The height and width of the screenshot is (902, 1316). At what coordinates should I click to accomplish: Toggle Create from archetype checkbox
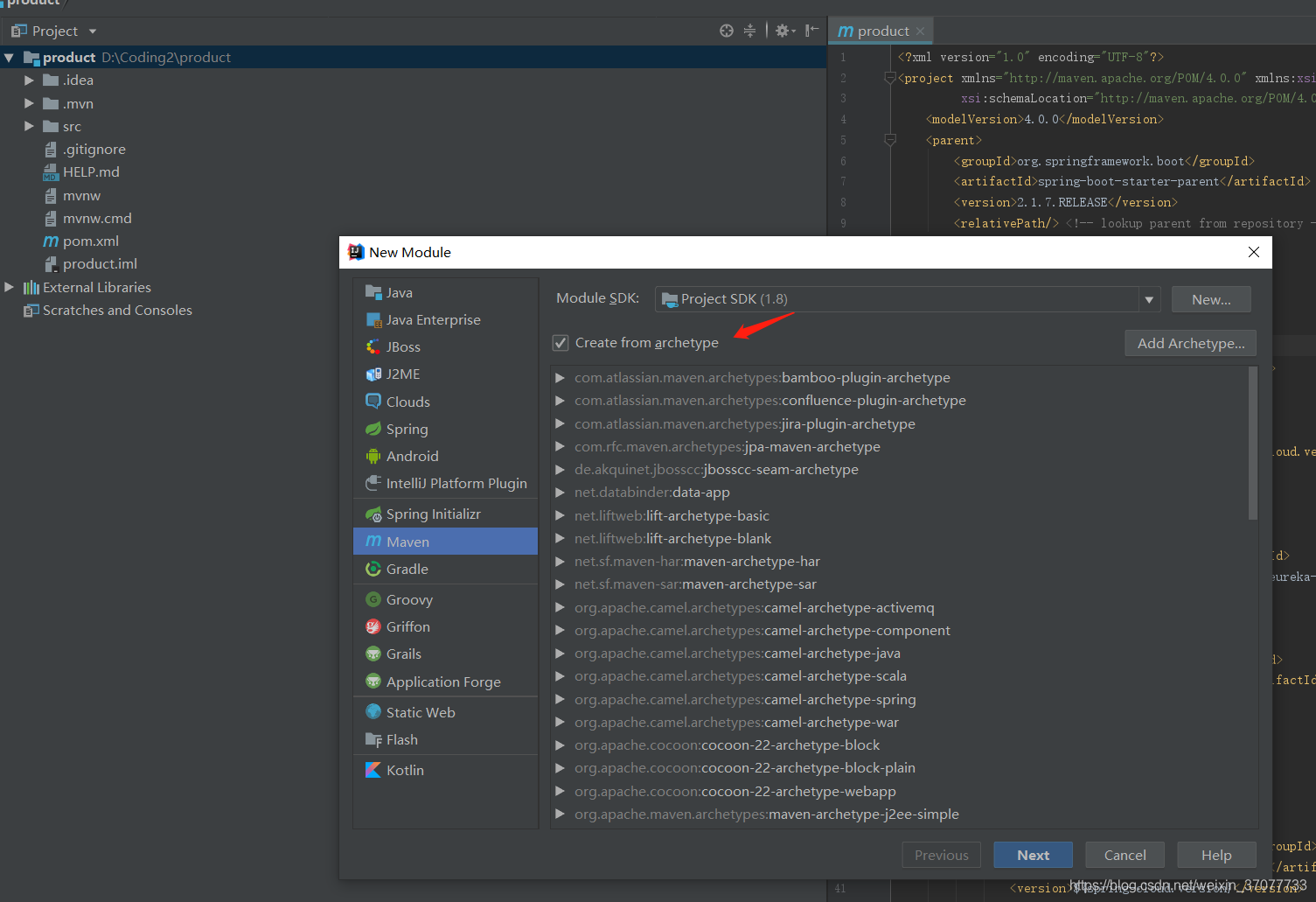click(561, 343)
